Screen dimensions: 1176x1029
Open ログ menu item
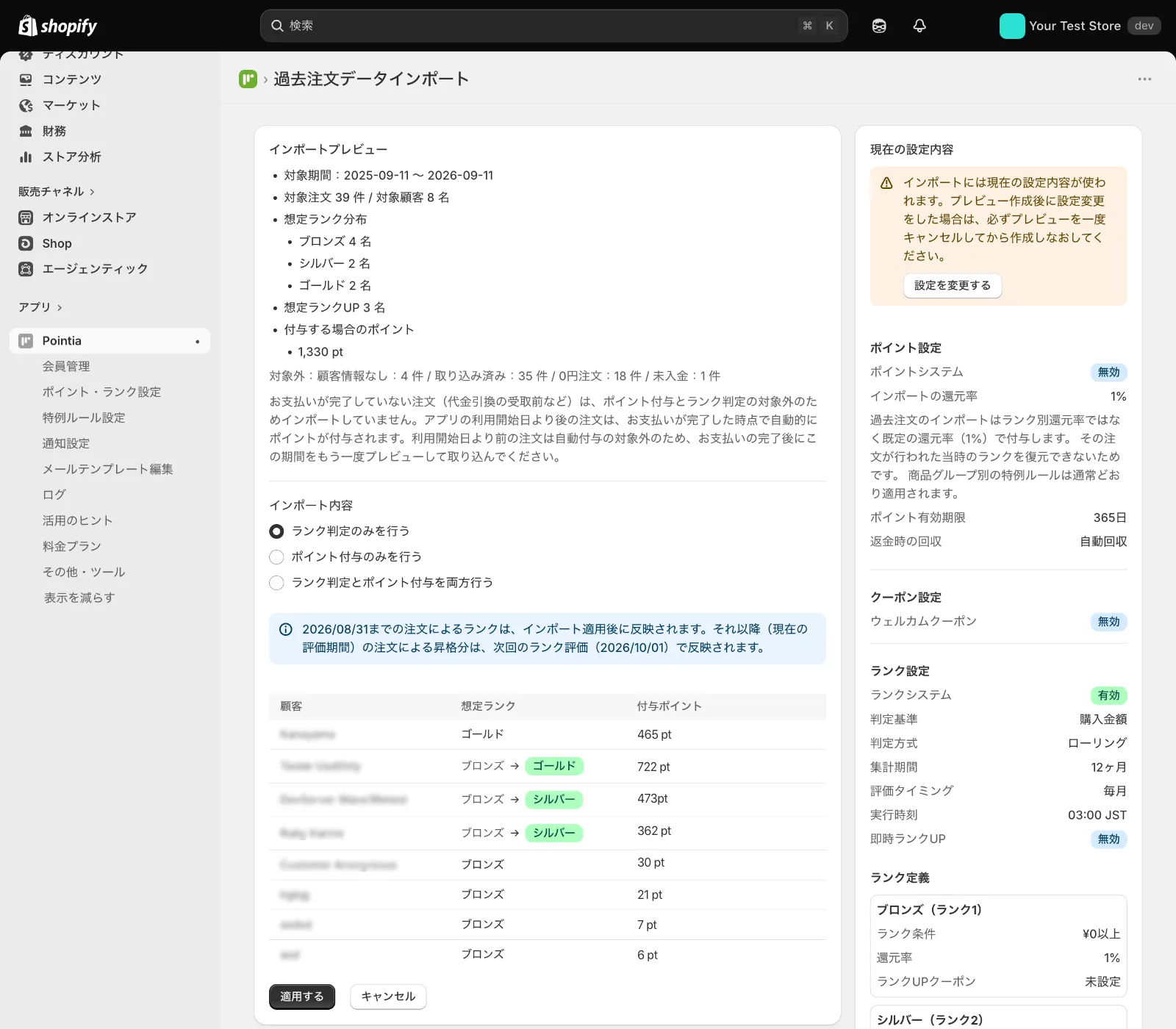[54, 495]
